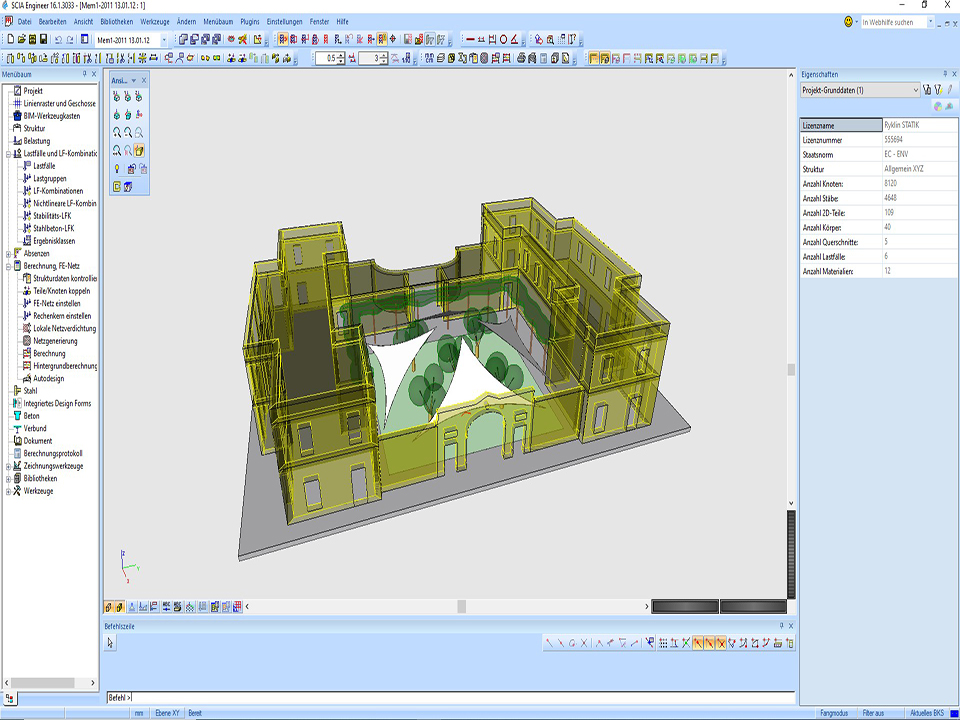Open the Bibliotheken menu

coord(117,21)
